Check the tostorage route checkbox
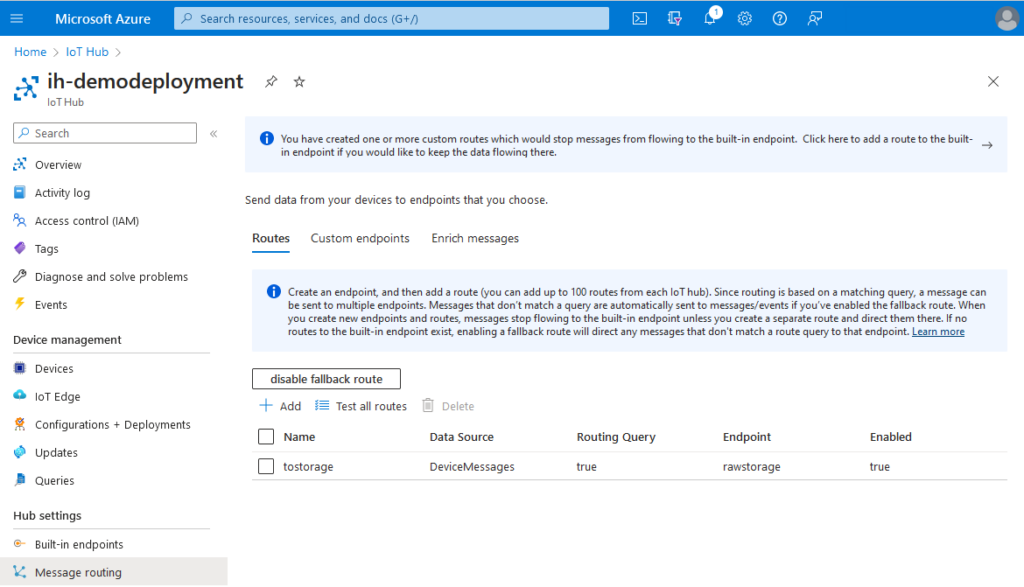This screenshot has height=587, width=1024. (266, 466)
